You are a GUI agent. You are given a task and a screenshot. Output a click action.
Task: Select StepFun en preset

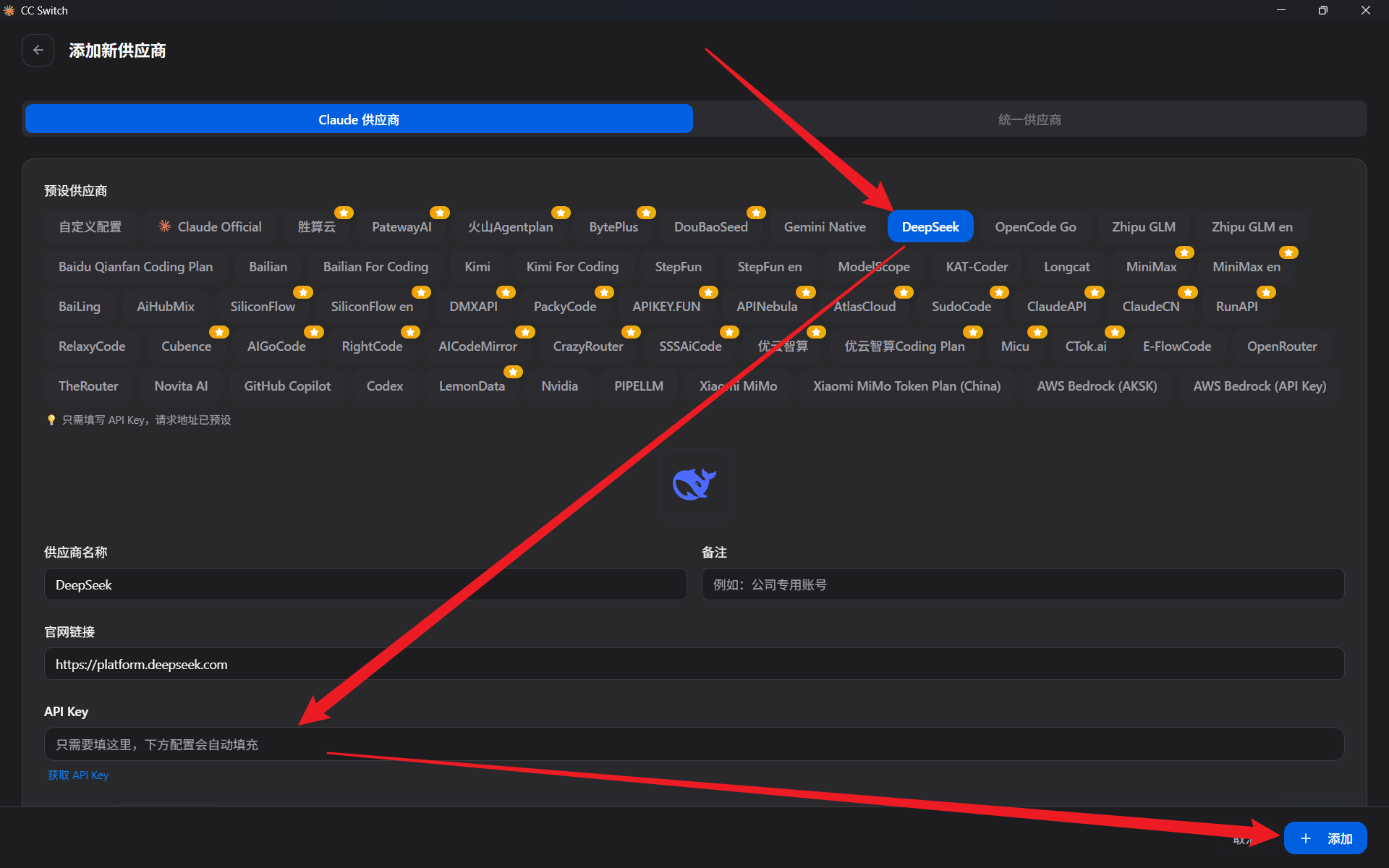click(770, 266)
